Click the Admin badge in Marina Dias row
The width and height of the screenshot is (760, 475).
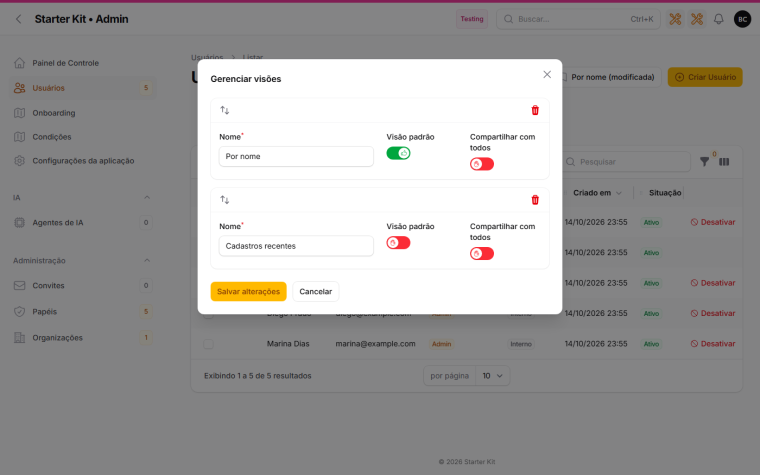point(442,344)
